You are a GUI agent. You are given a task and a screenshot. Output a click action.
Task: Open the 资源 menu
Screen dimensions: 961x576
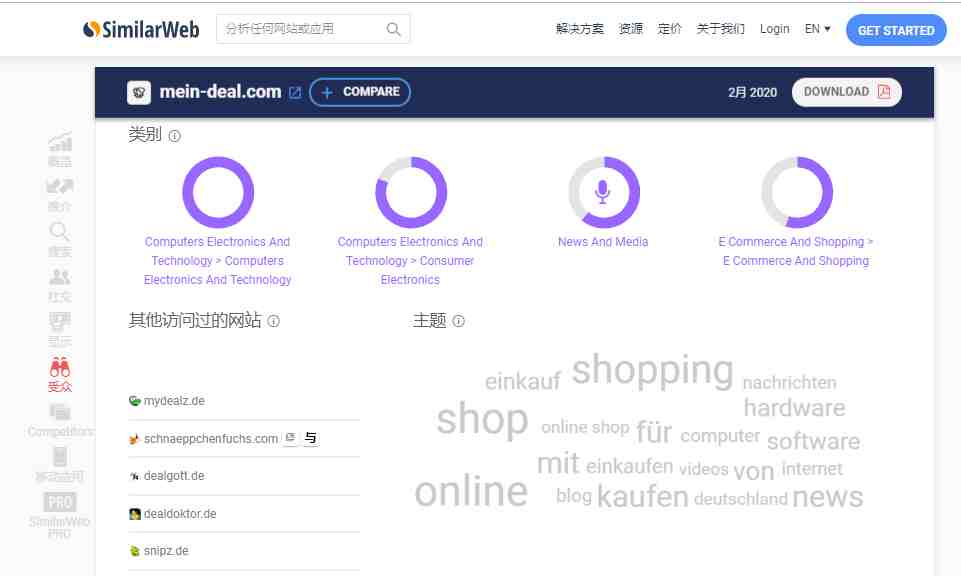pos(630,29)
